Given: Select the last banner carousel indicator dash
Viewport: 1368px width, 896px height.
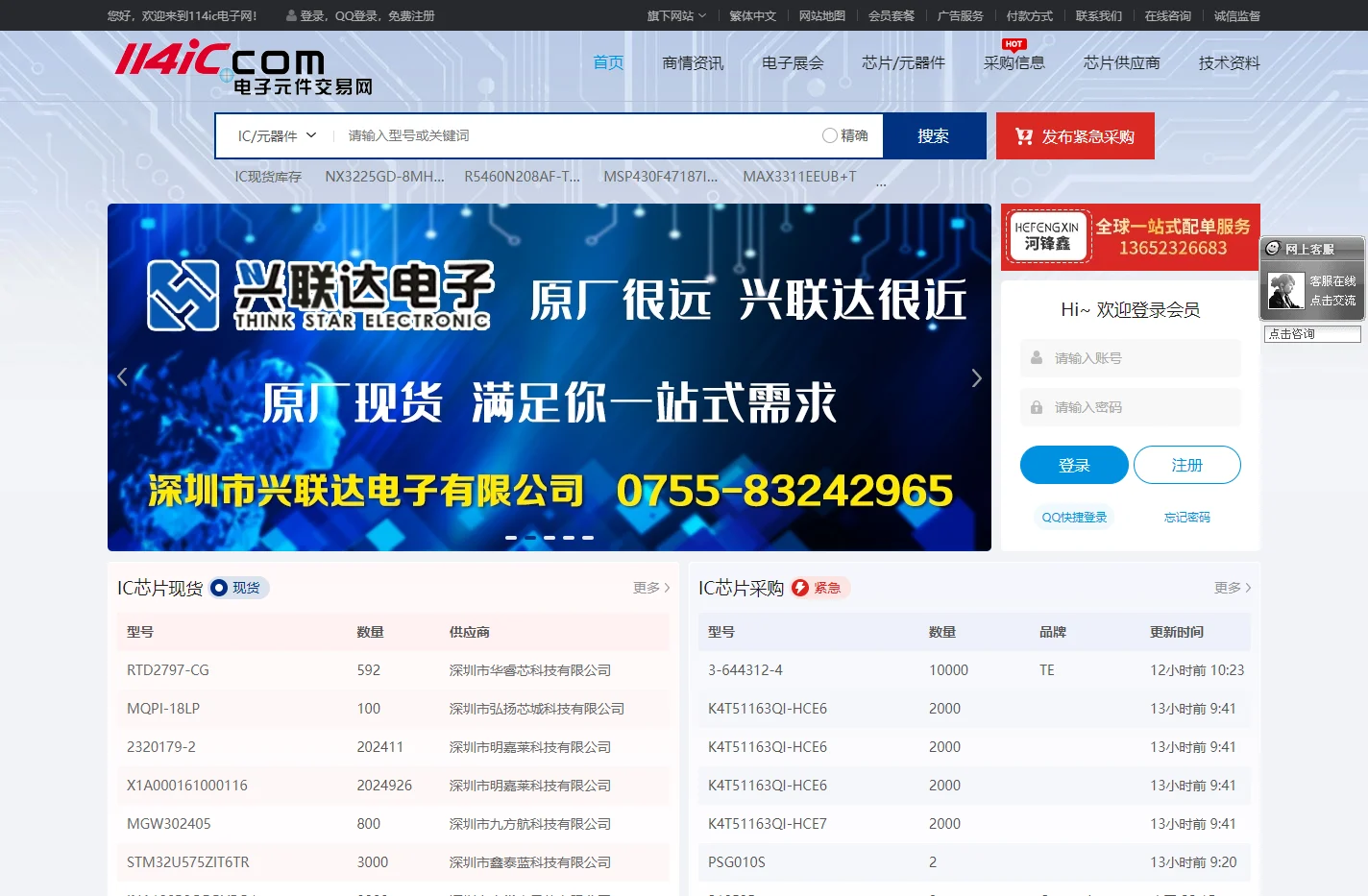Looking at the screenshot, I should [x=588, y=538].
